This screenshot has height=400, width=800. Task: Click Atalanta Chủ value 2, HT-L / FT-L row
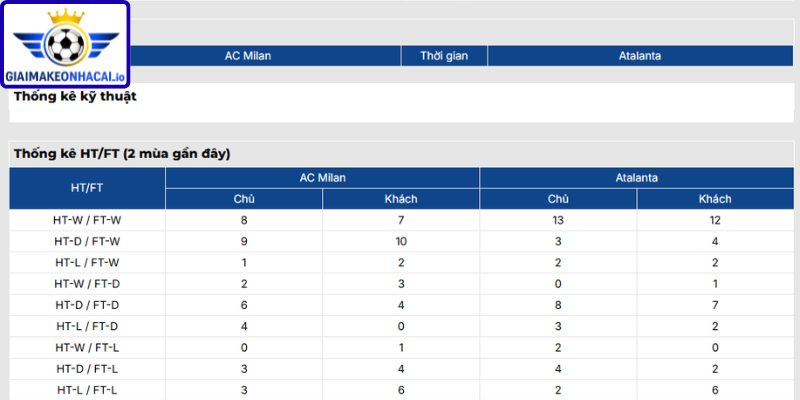558,390
